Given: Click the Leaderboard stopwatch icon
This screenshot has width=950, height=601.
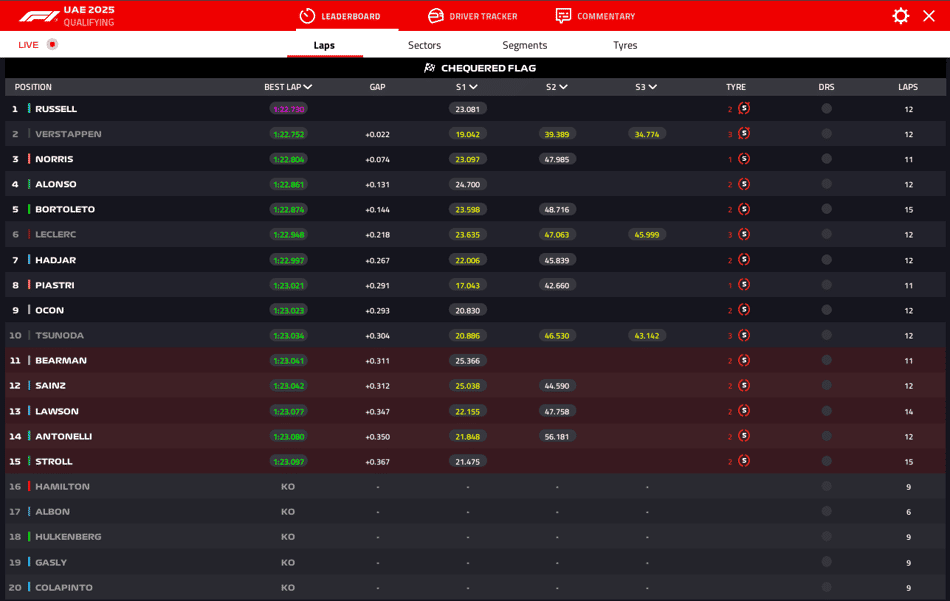Looking at the screenshot, I should point(307,16).
